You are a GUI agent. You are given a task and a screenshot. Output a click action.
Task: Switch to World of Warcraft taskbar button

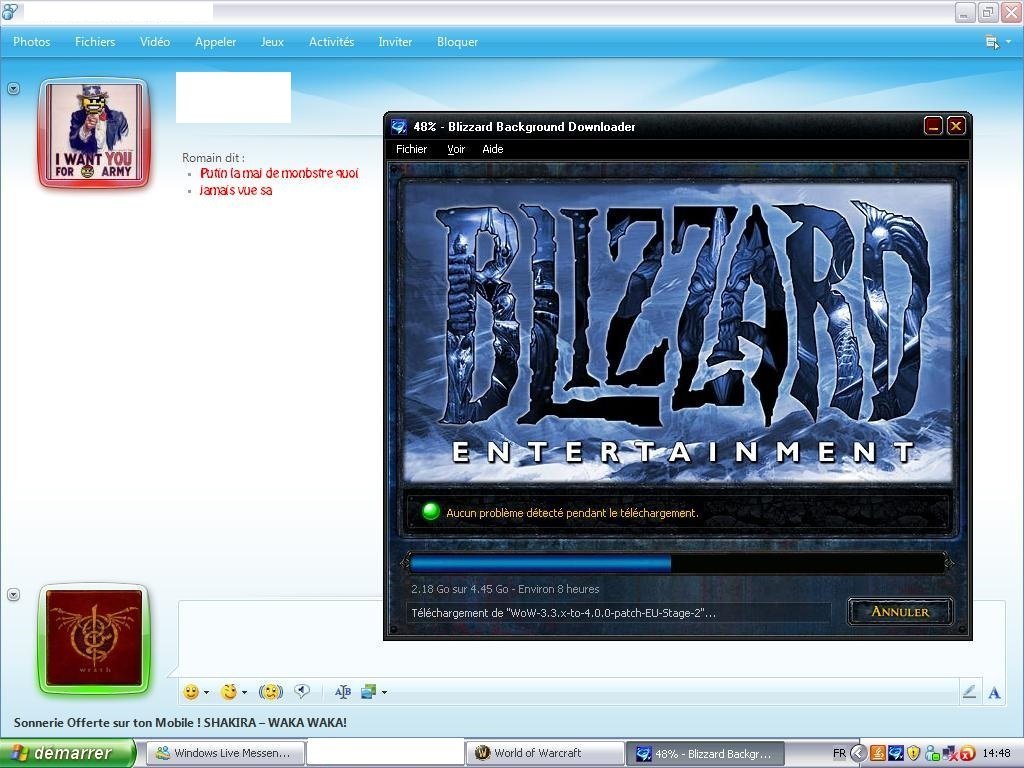point(545,753)
